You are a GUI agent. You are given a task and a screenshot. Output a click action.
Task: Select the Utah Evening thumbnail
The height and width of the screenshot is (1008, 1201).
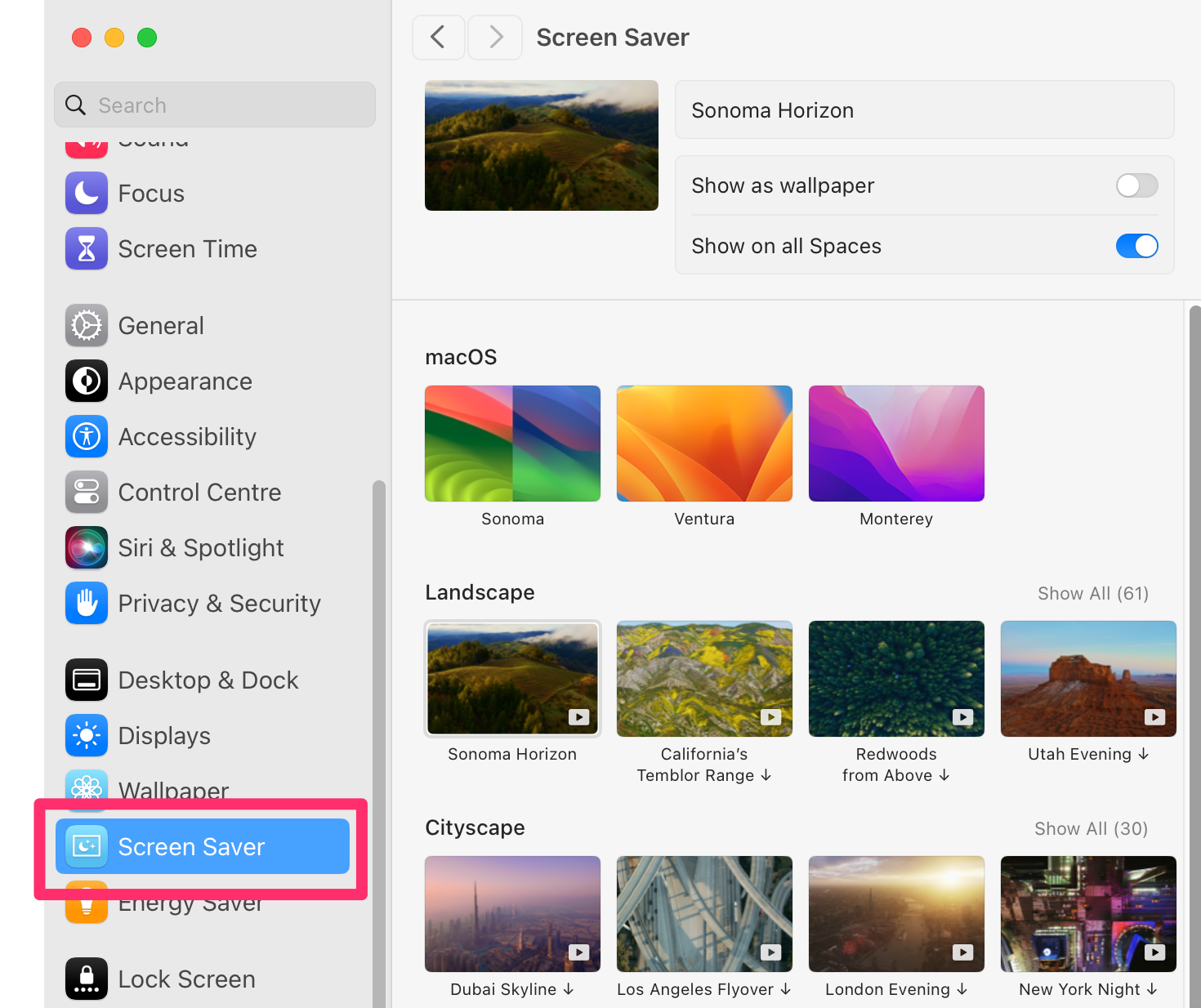(1088, 679)
